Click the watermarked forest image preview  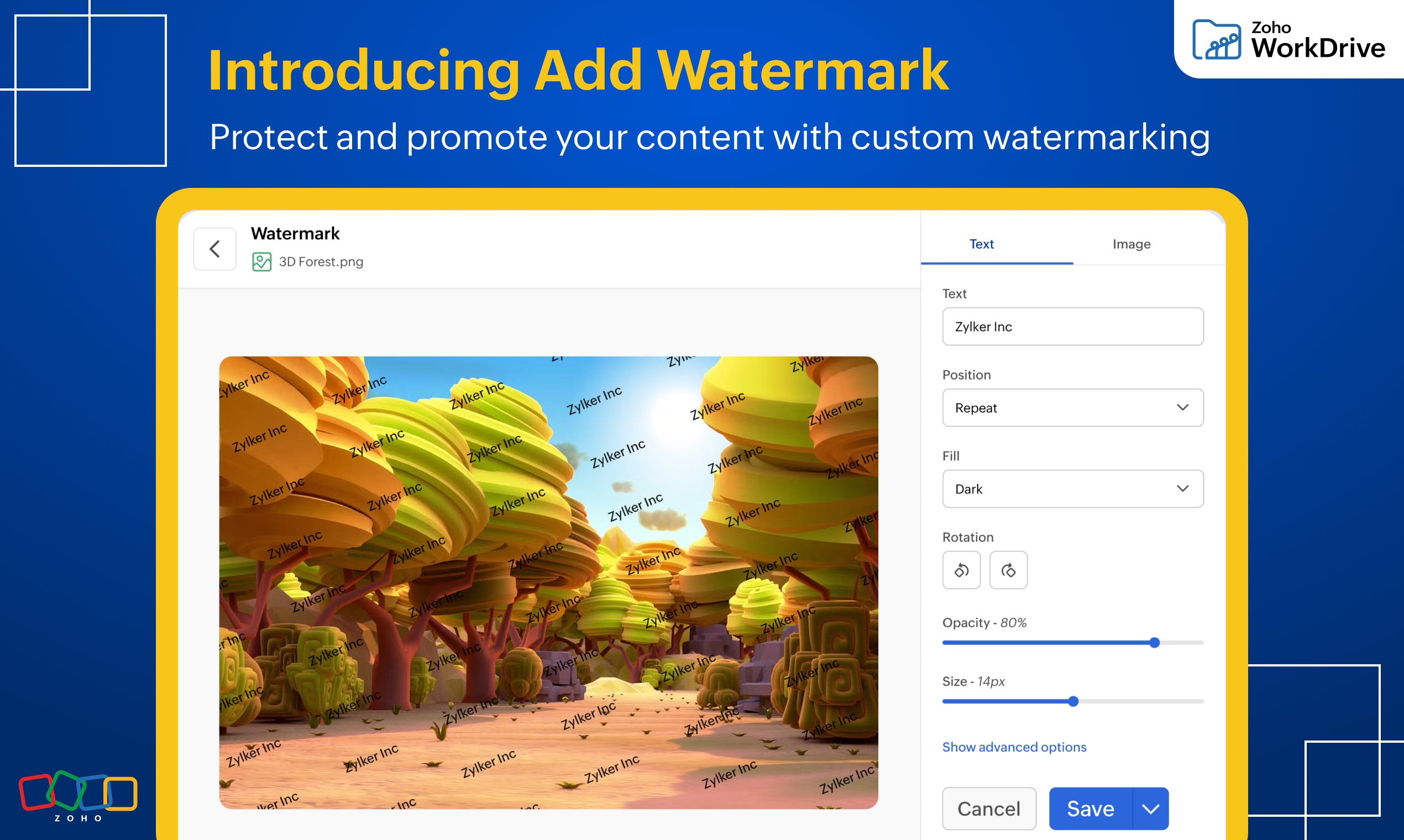tap(548, 582)
